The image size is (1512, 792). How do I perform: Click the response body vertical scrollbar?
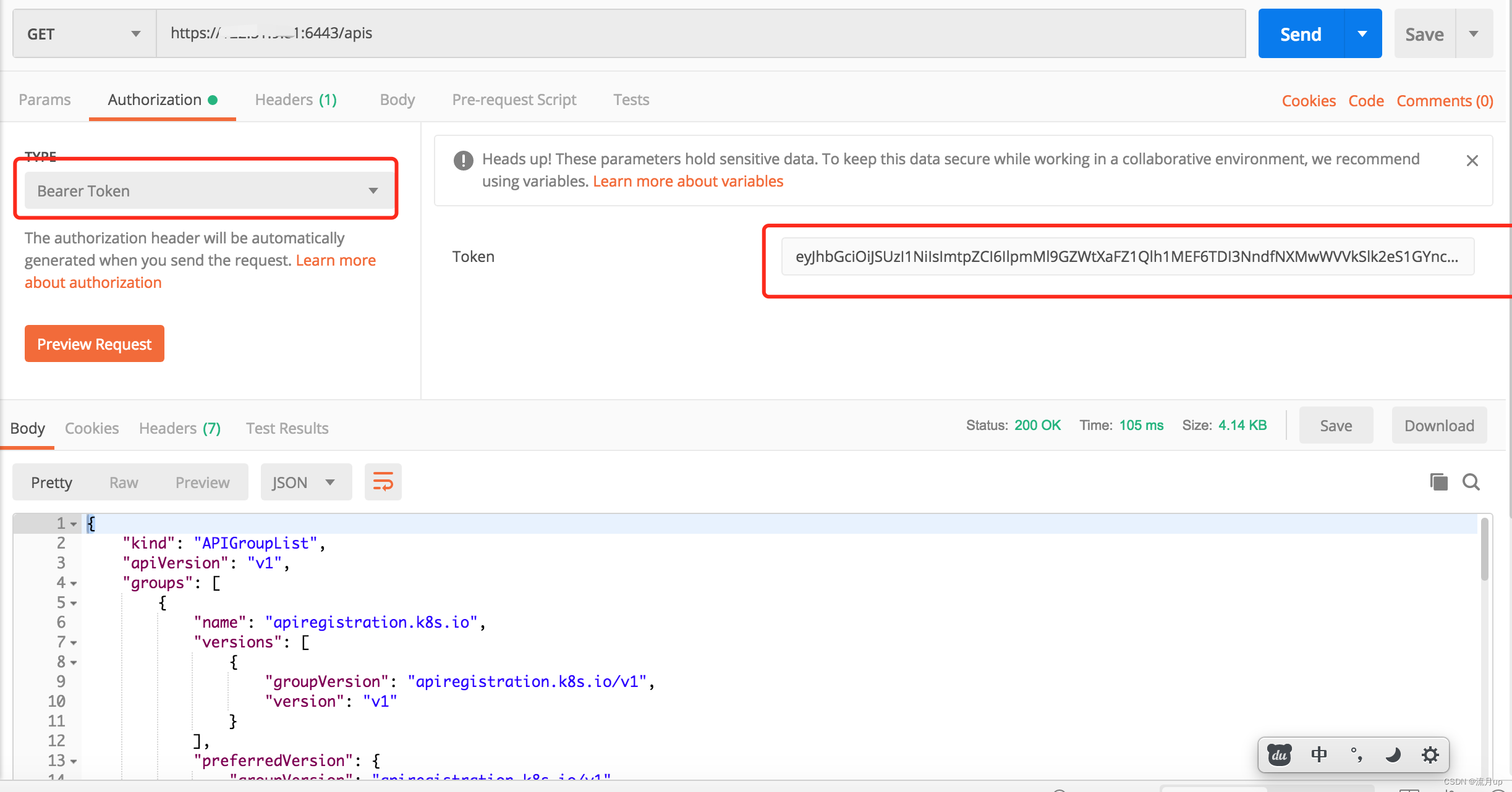coord(1485,550)
